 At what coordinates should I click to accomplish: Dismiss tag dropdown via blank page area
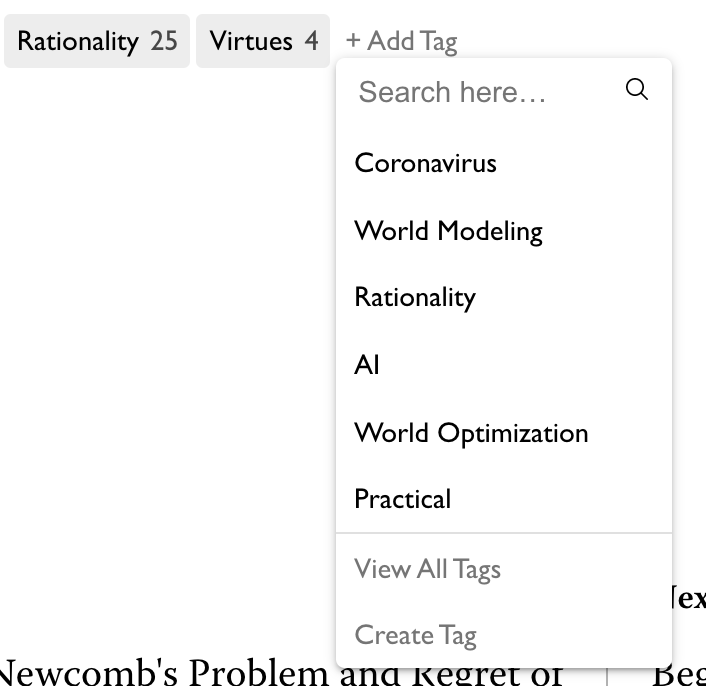167,315
